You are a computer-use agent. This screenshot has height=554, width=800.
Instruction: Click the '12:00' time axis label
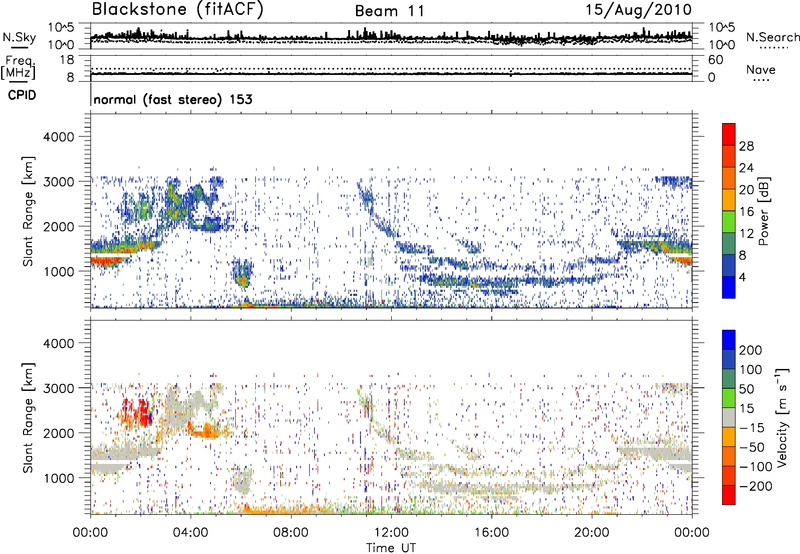[391, 533]
